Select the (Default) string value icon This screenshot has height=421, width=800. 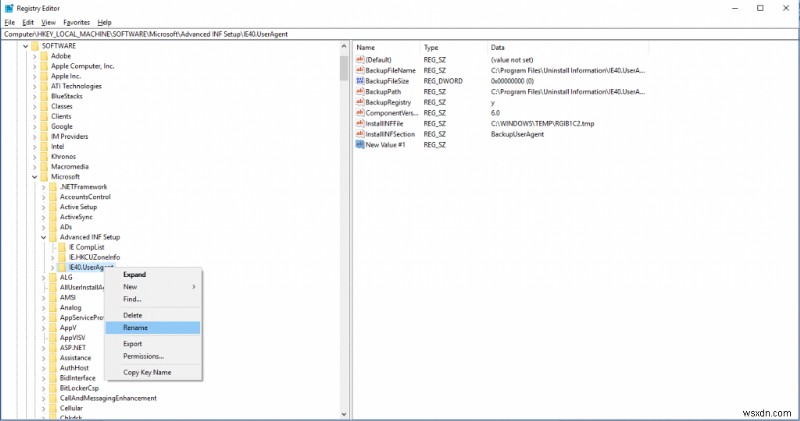(x=360, y=60)
